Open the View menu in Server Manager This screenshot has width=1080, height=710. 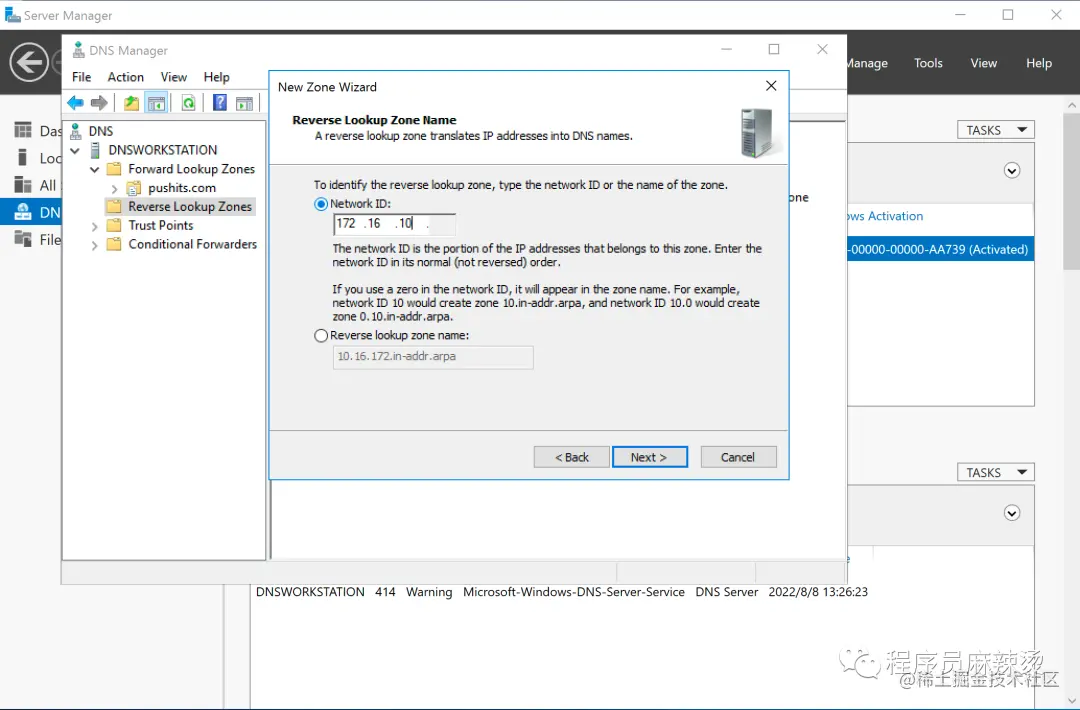[x=983, y=63]
